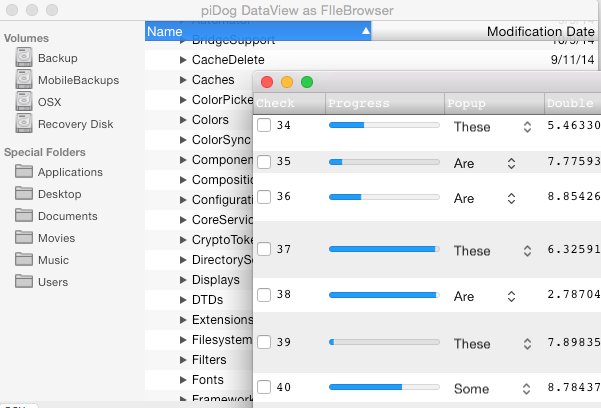The image size is (601, 408).
Task: Select the DirectoryServices folder row
Action: pos(199,260)
